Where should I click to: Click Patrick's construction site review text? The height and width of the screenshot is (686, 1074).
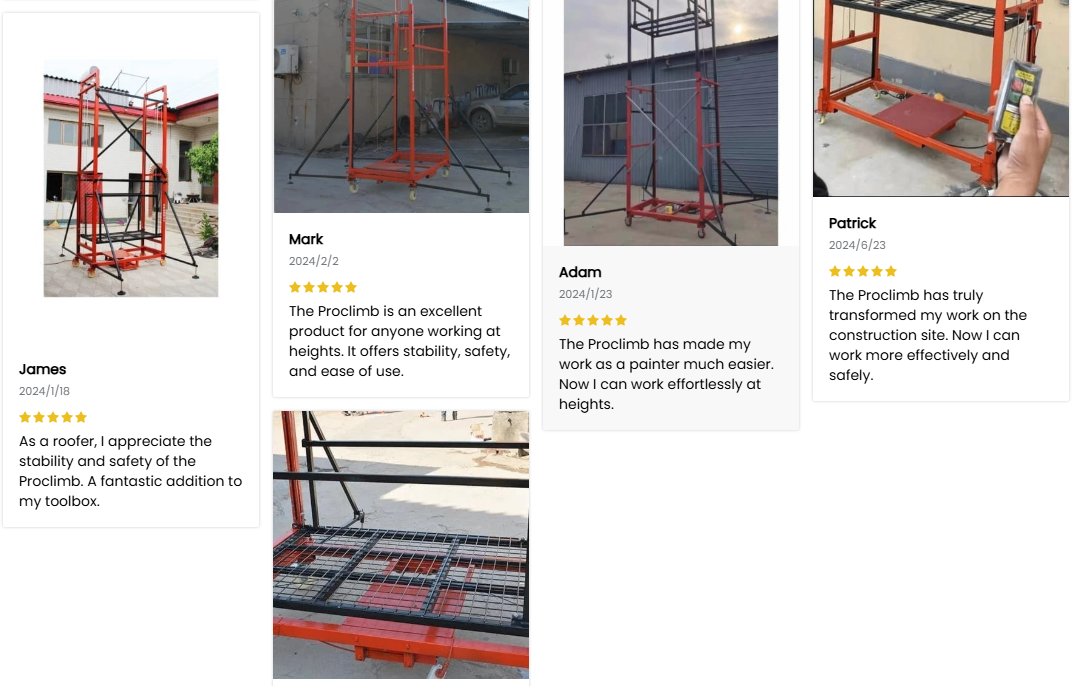click(928, 335)
